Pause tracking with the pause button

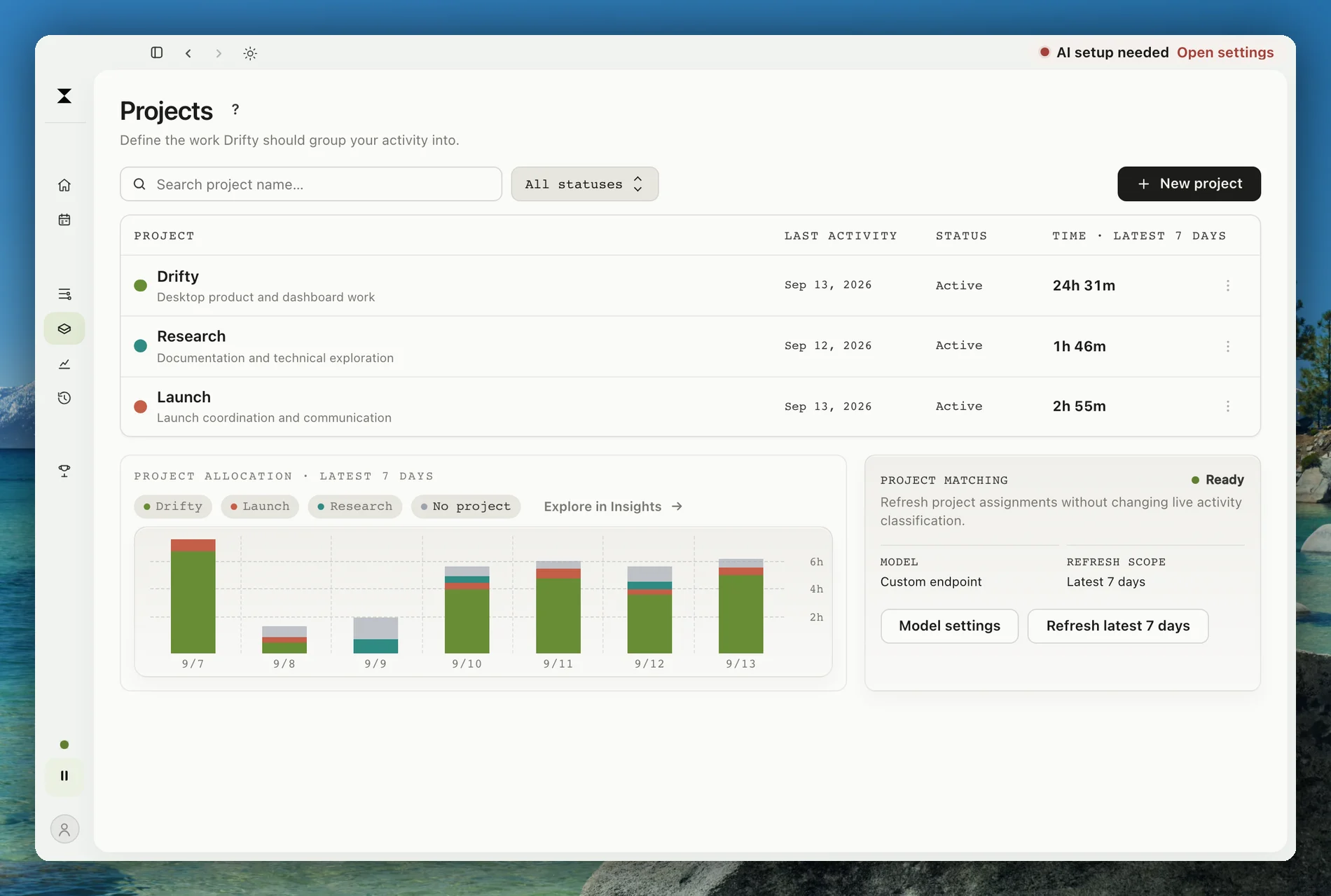(x=64, y=776)
